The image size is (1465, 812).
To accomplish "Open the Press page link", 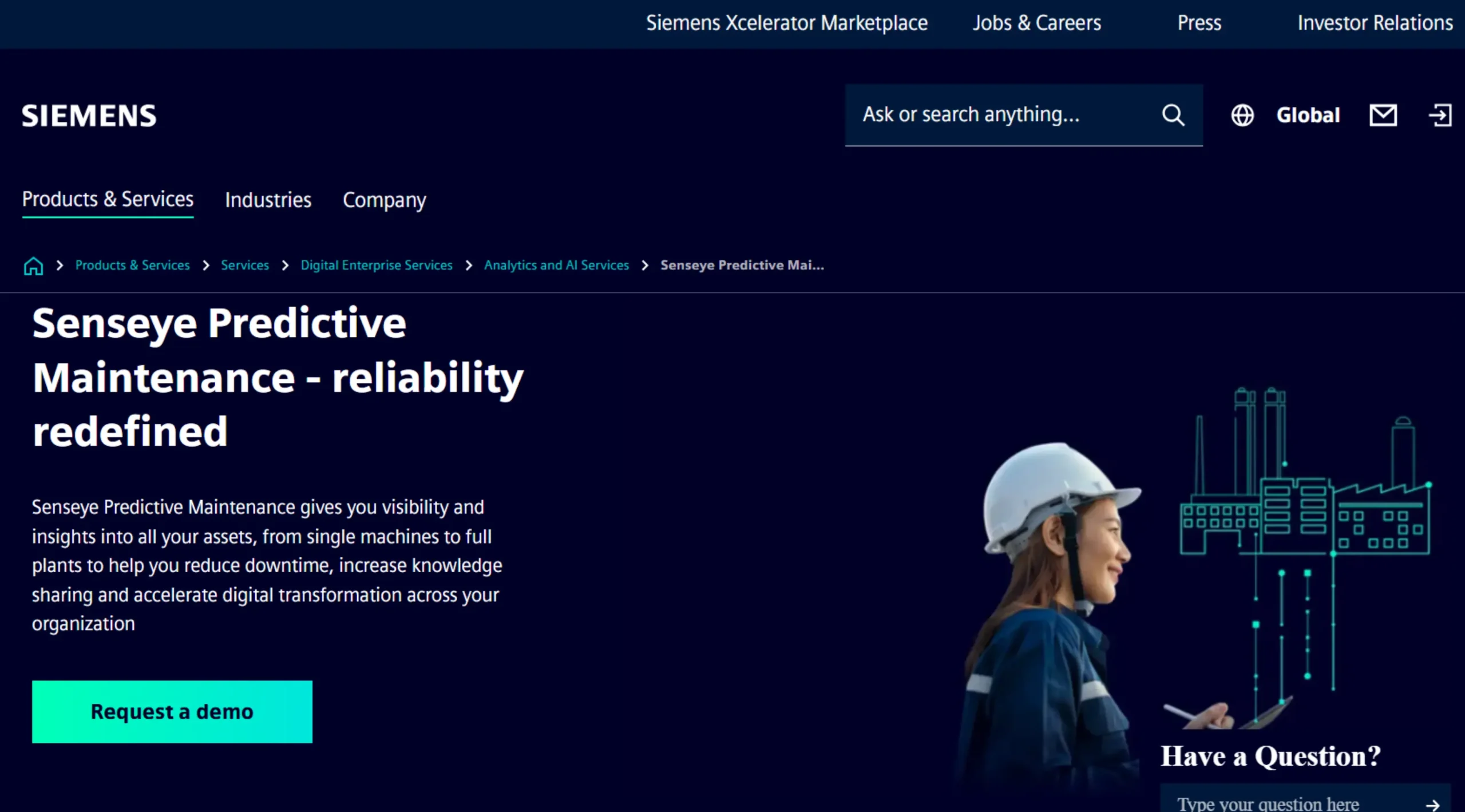I will coord(1199,23).
